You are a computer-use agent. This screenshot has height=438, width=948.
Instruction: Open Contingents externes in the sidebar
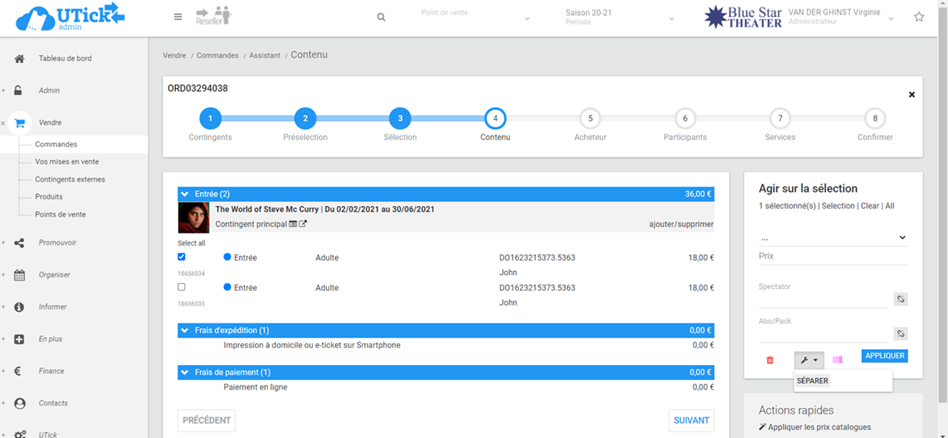[70, 180]
